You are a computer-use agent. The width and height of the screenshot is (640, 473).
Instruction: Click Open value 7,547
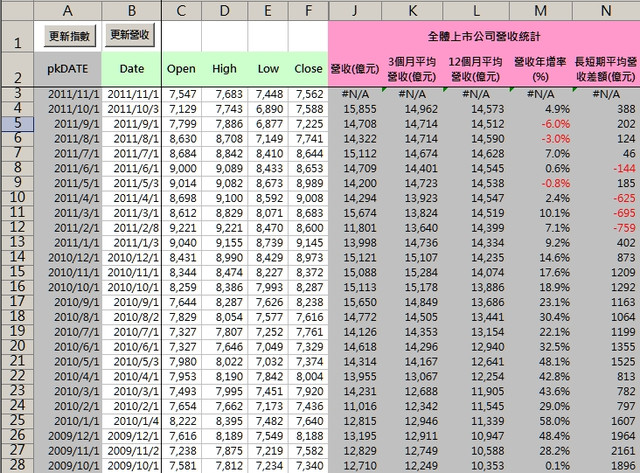(x=181, y=94)
